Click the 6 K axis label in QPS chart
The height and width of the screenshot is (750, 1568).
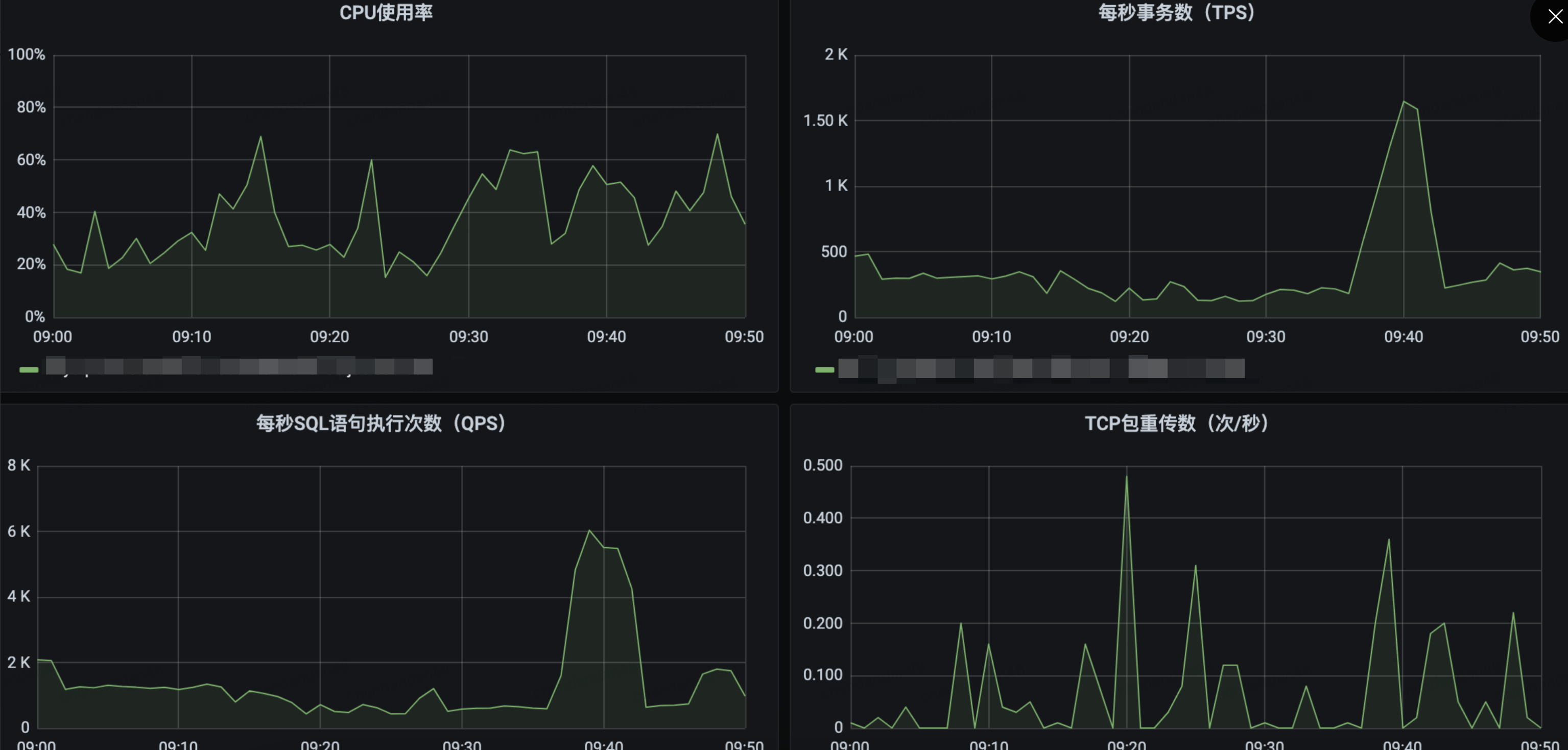click(x=19, y=531)
